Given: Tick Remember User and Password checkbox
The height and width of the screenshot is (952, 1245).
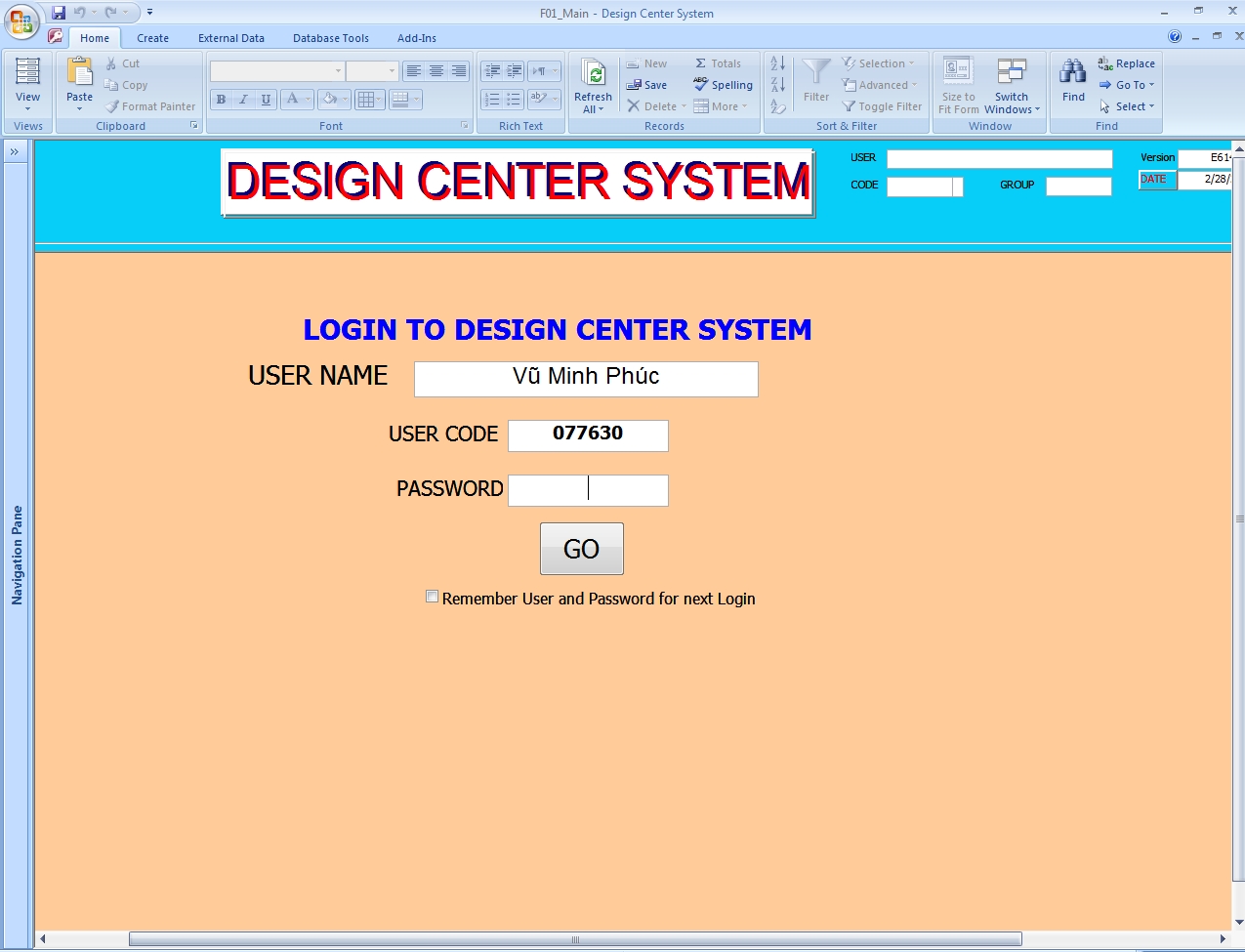Looking at the screenshot, I should (x=432, y=597).
